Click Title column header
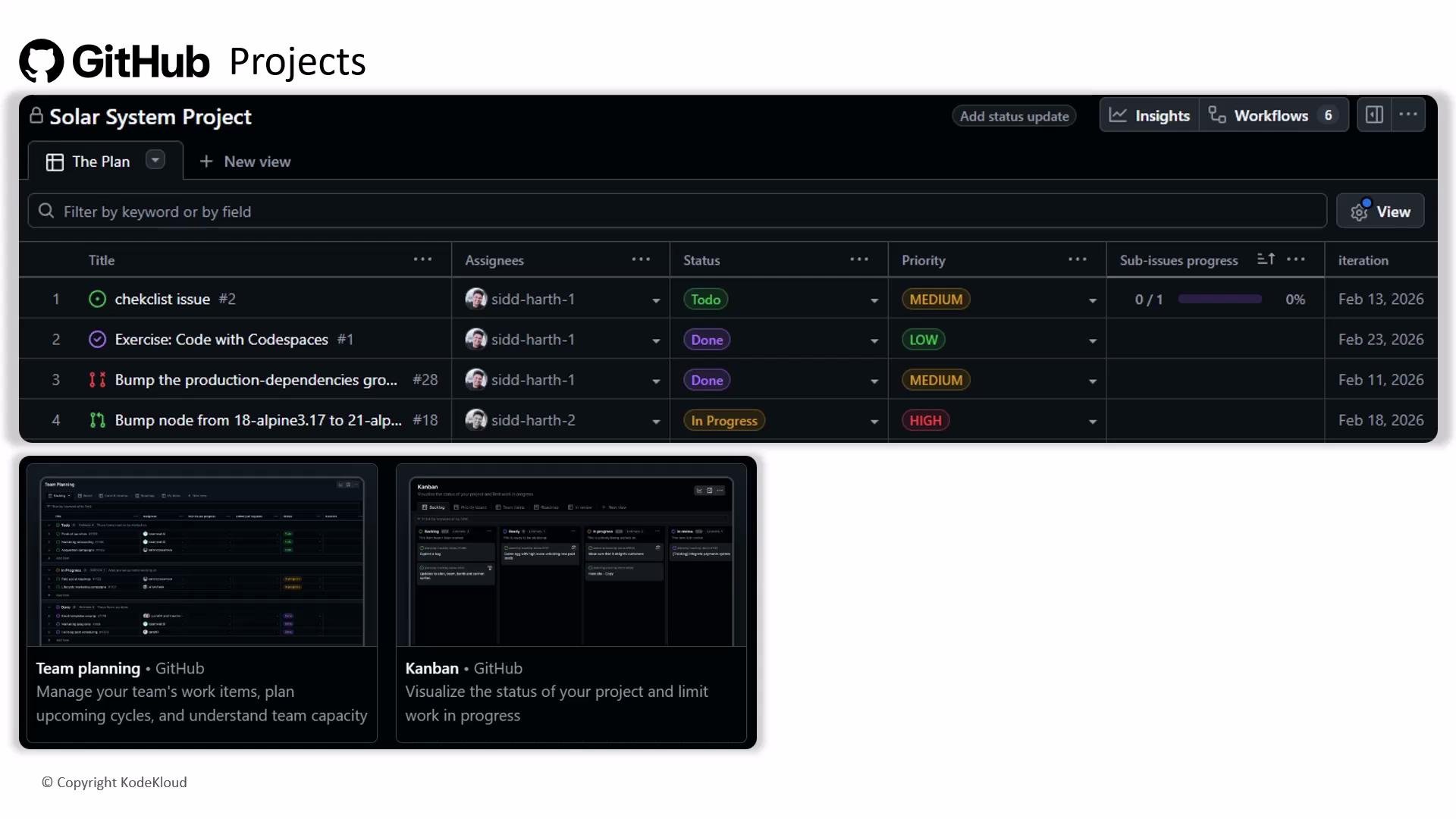The image size is (1456, 819). click(101, 260)
